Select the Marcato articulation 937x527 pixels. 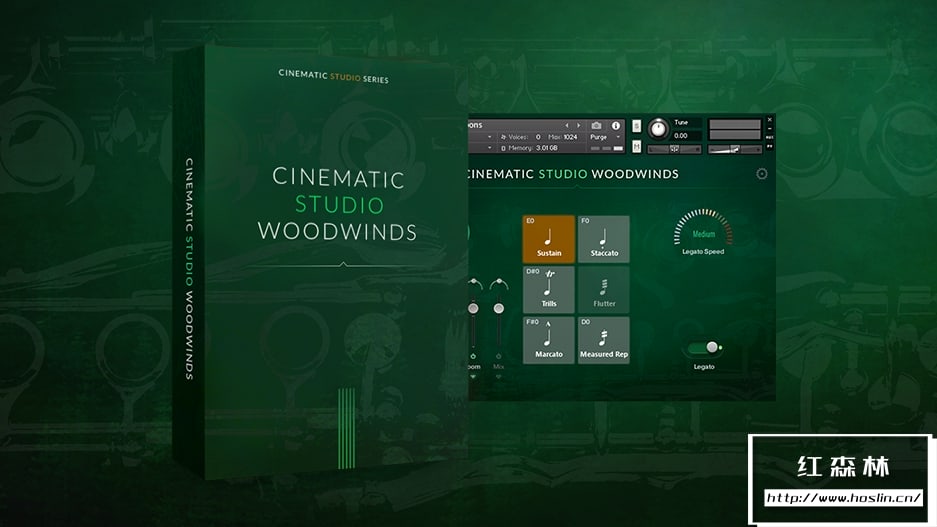(x=549, y=340)
